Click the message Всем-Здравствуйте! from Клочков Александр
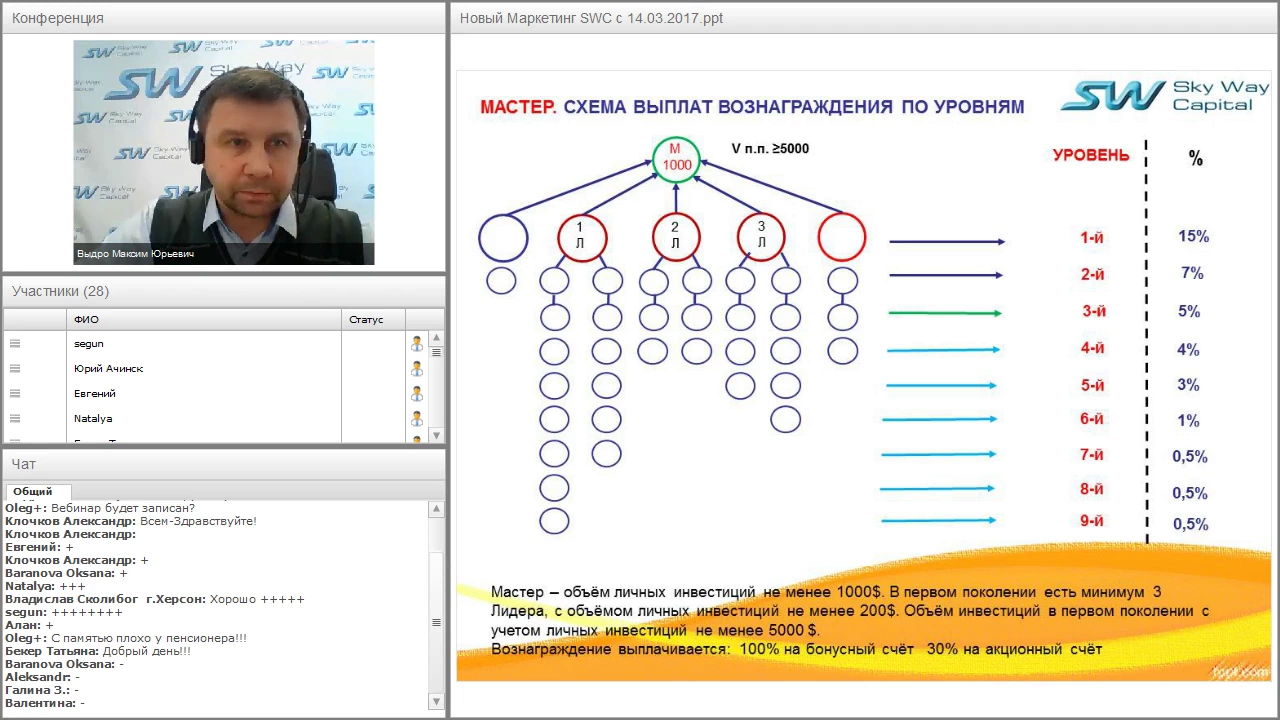The image size is (1280, 720). pos(131,521)
